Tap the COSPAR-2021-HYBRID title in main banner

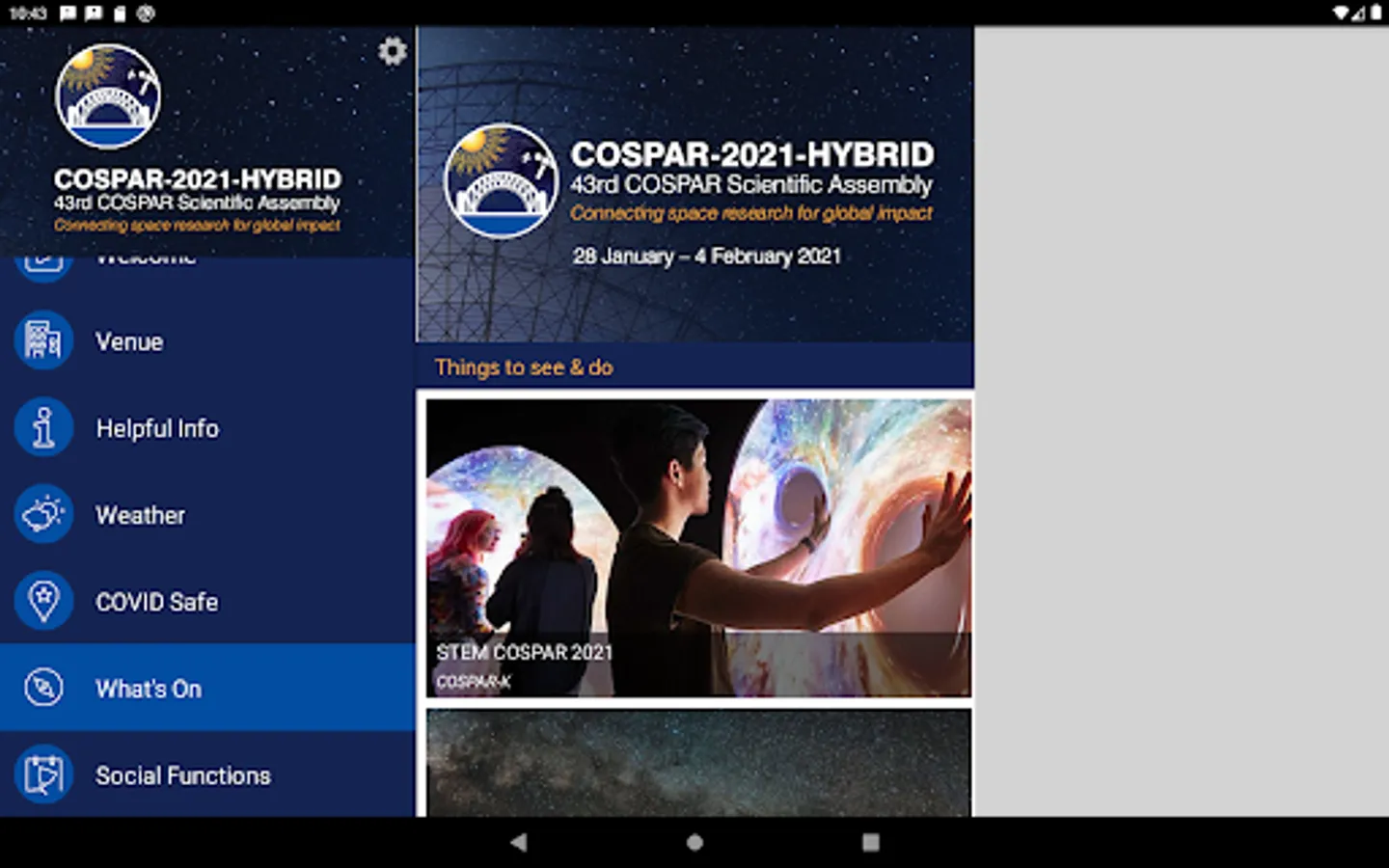pos(752,154)
